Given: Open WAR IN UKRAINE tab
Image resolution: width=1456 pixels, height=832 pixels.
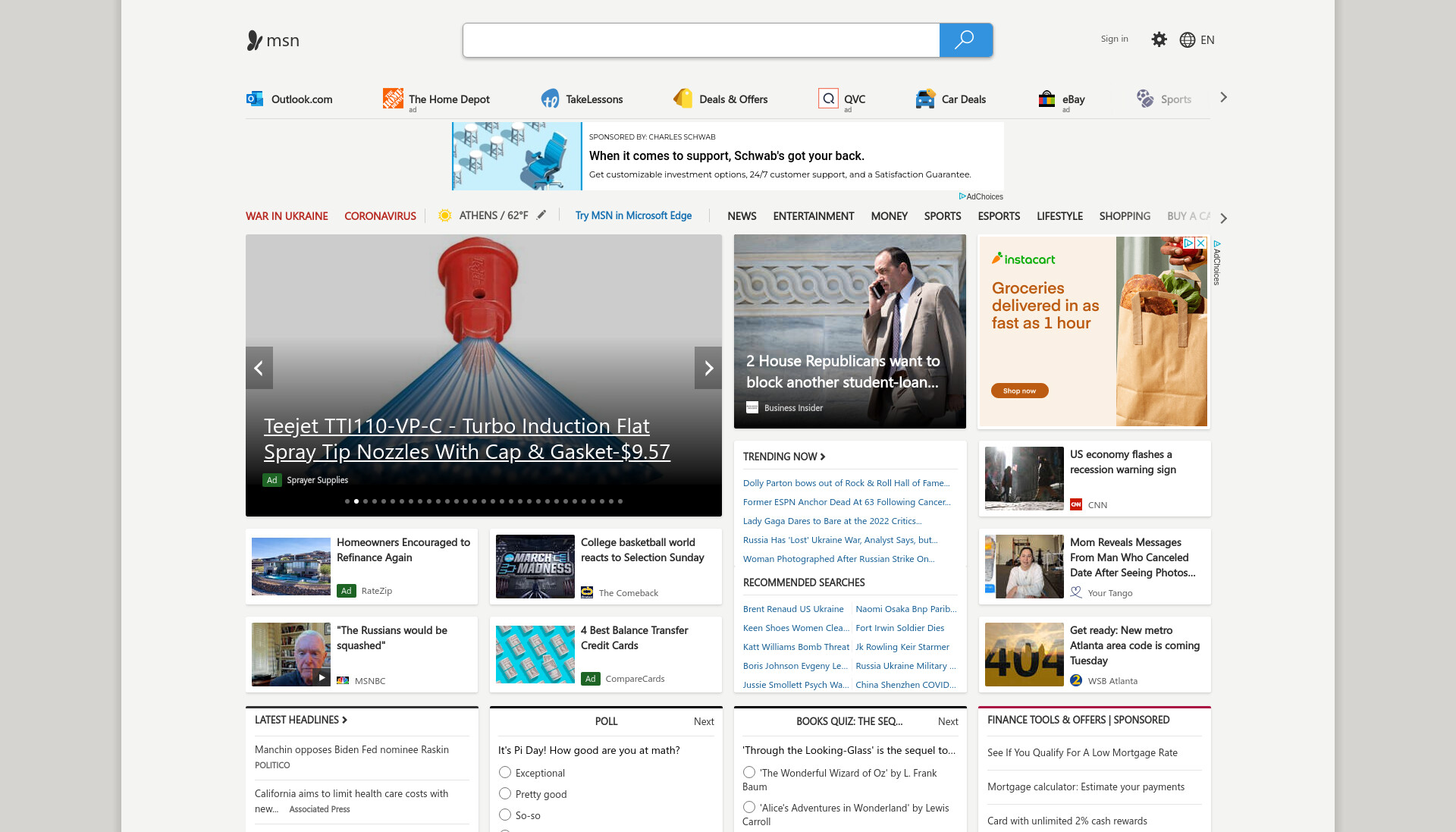Looking at the screenshot, I should click(287, 216).
